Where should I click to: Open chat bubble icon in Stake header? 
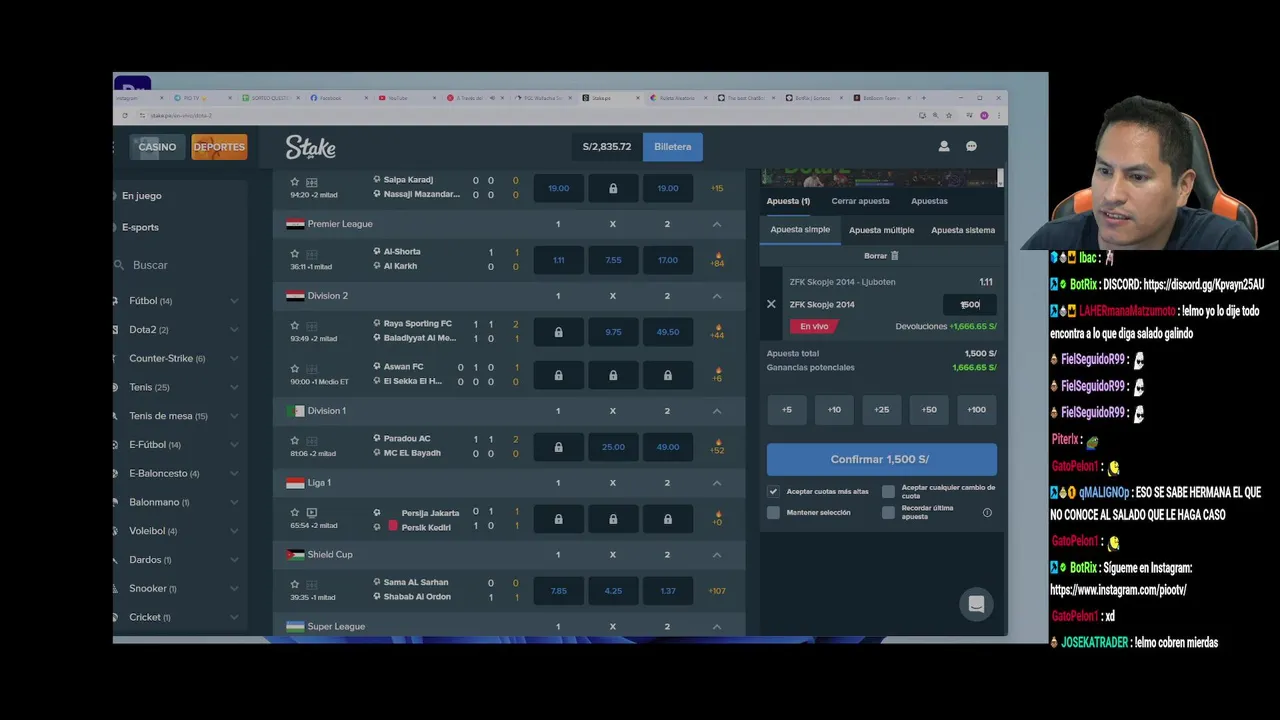971,146
